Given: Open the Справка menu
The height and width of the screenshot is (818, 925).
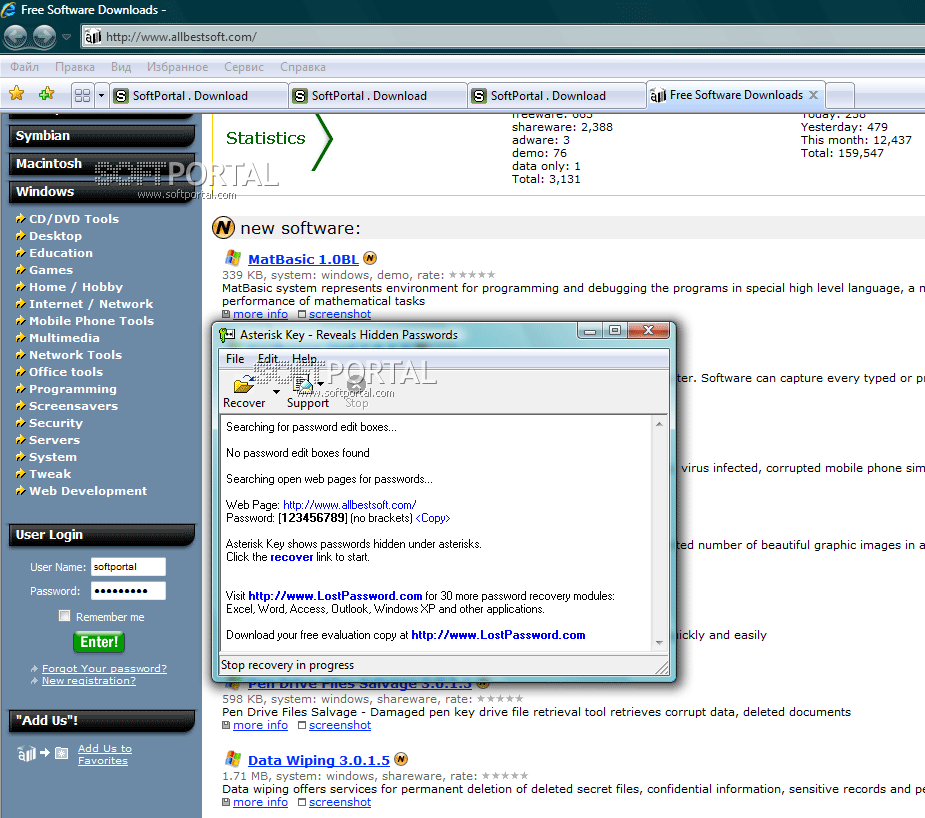Looking at the screenshot, I should 303,67.
